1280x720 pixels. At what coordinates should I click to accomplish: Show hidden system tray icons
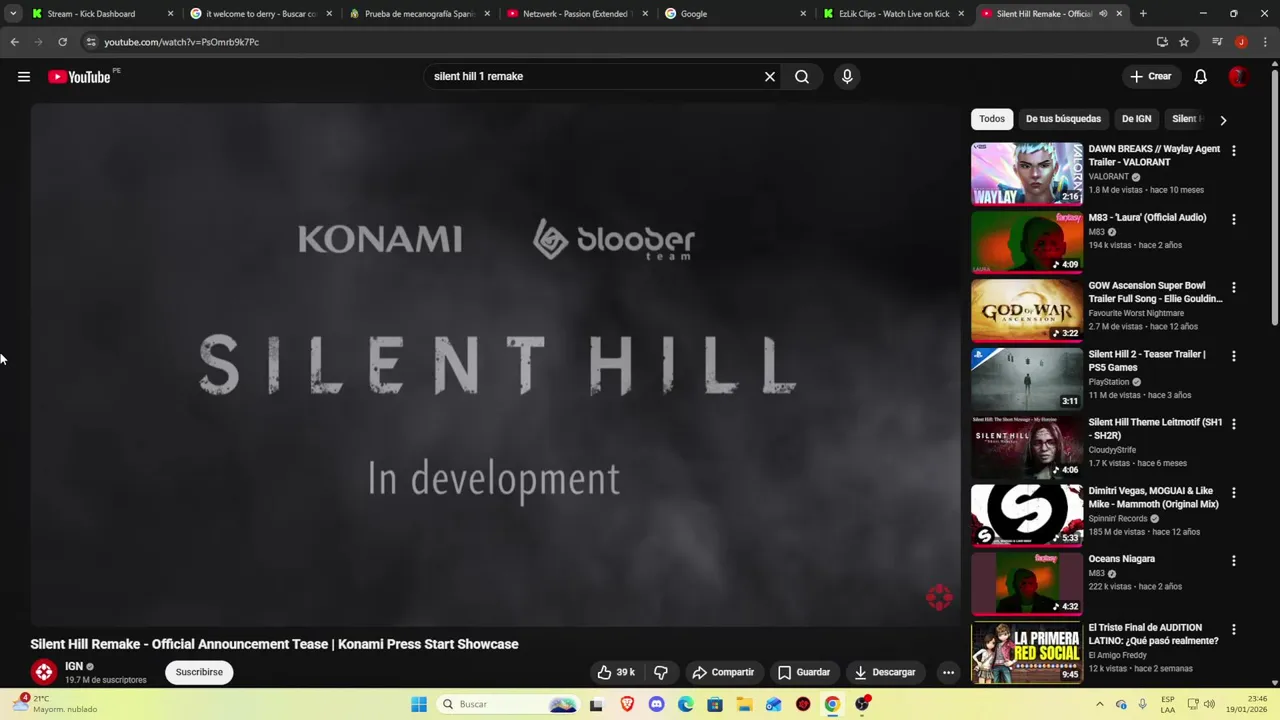click(x=1100, y=704)
